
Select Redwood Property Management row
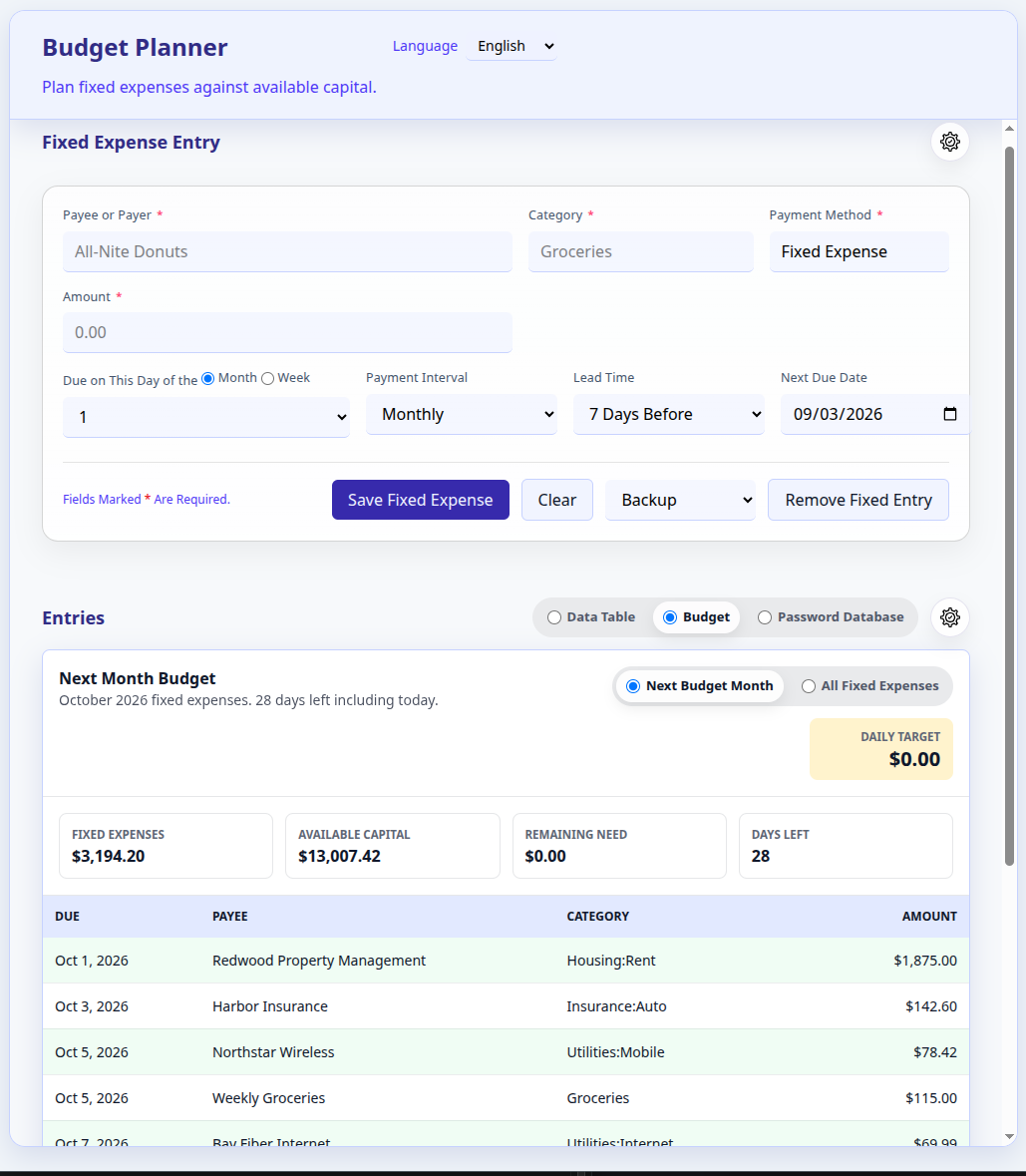click(506, 961)
